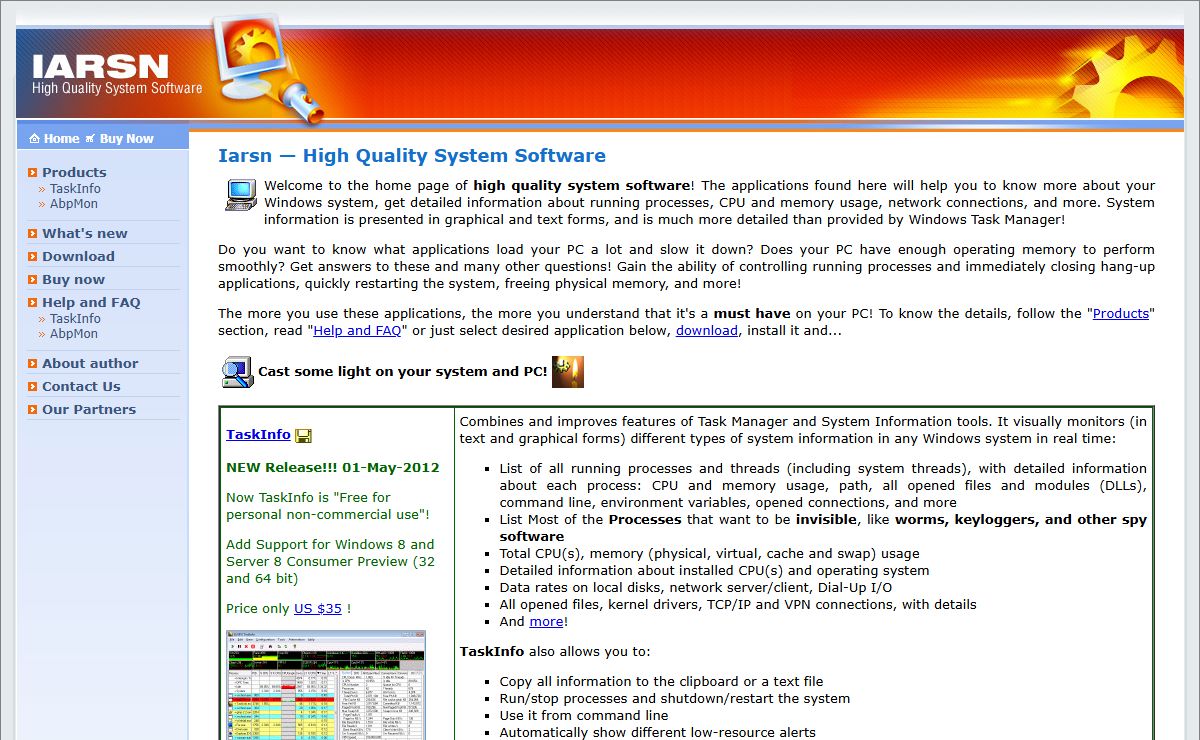Click the Cast some light on your system text
Viewport: 1200px width, 740px height.
click(x=403, y=371)
